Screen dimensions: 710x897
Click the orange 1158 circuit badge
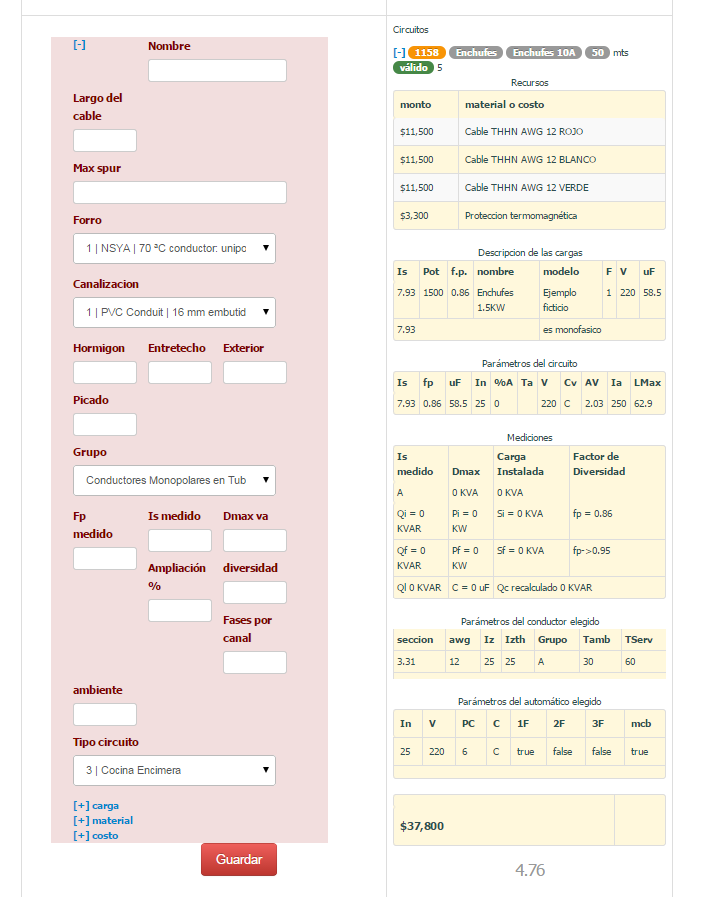click(x=427, y=53)
